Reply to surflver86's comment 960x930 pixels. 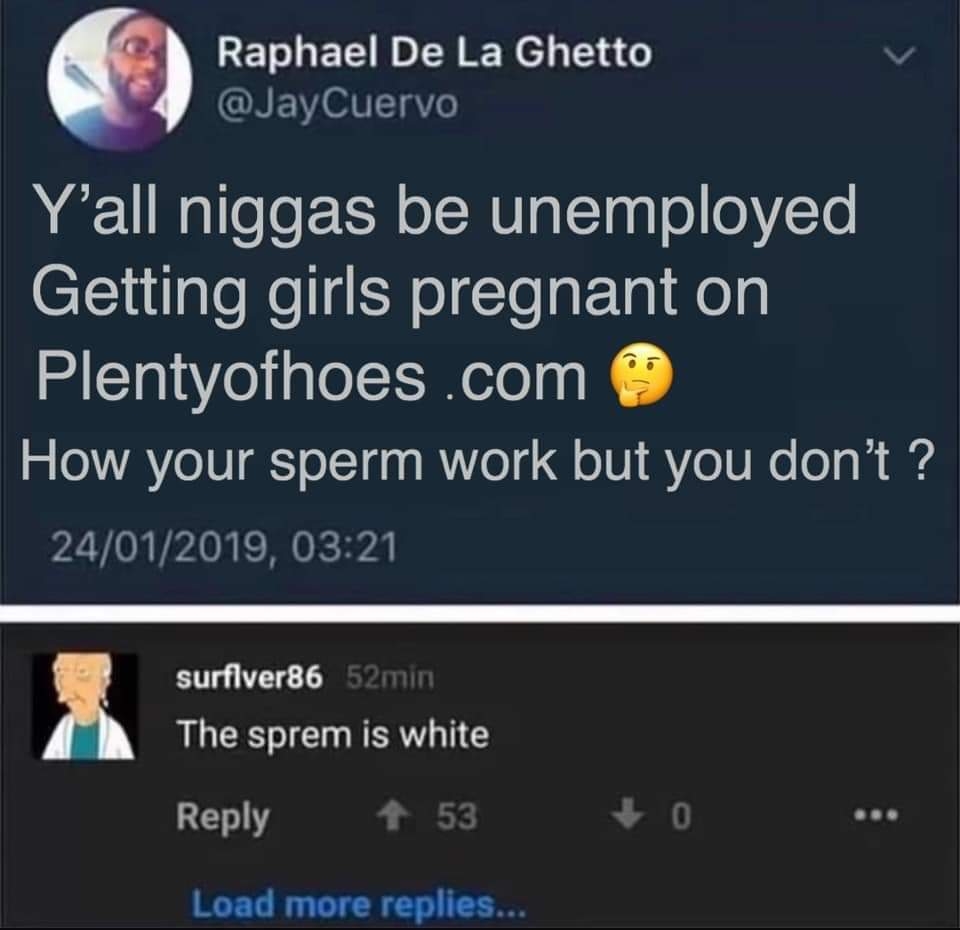(x=223, y=817)
